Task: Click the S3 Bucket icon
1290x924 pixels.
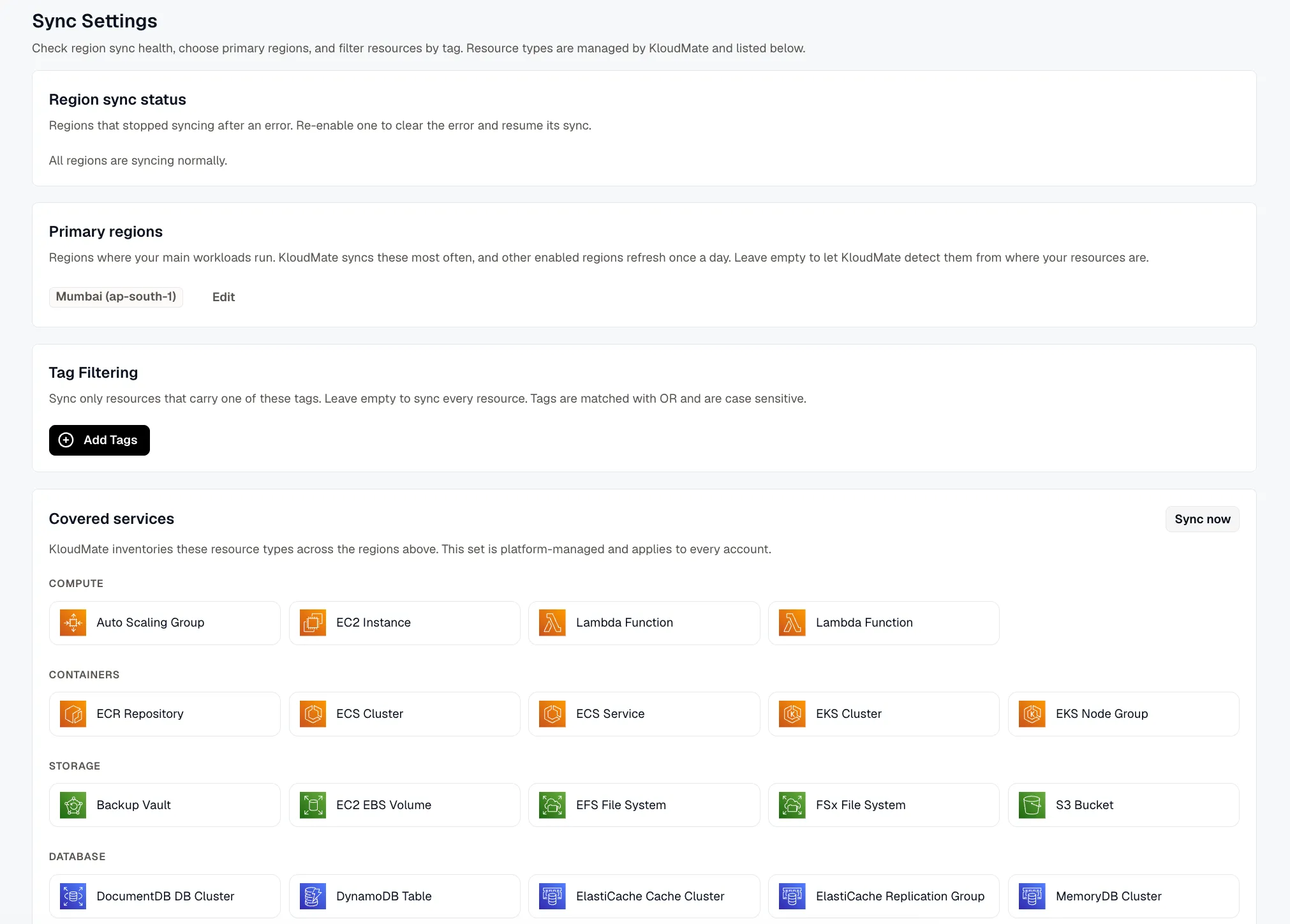Action: [1032, 805]
